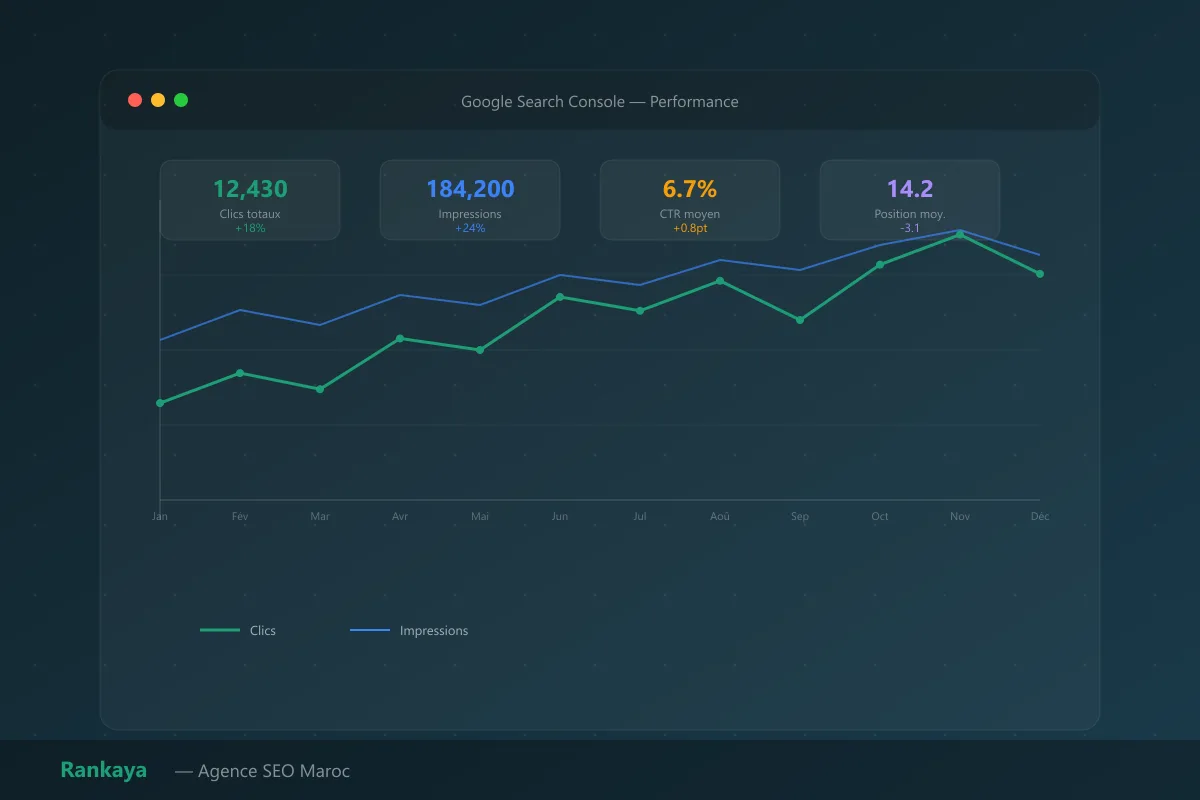Click the green maximize window dot

click(181, 100)
